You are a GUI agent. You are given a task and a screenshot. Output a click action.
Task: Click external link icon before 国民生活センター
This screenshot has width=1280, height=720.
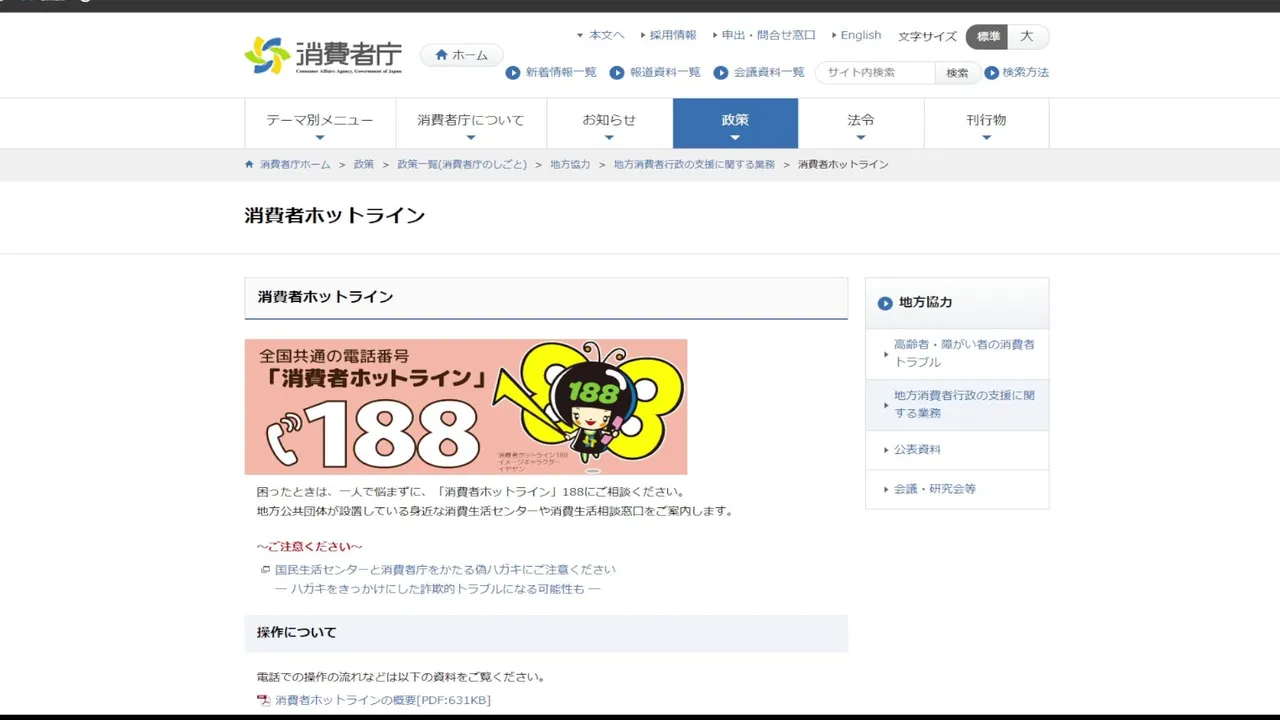click(x=265, y=570)
